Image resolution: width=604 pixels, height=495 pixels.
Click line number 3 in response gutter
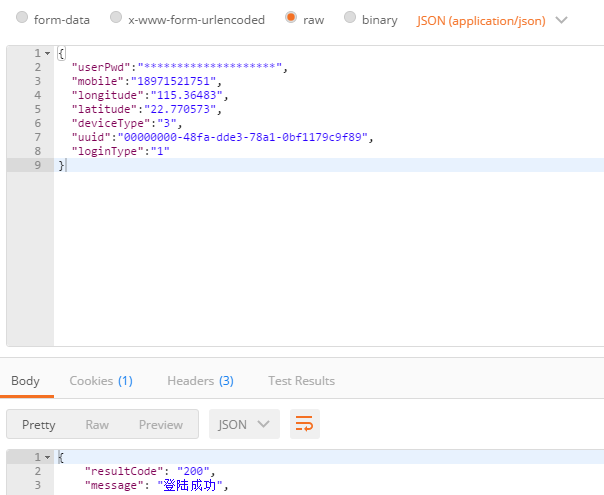tap(37, 485)
